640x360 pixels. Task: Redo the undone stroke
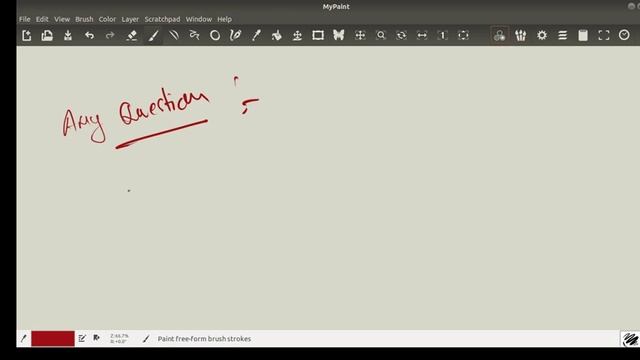point(110,36)
